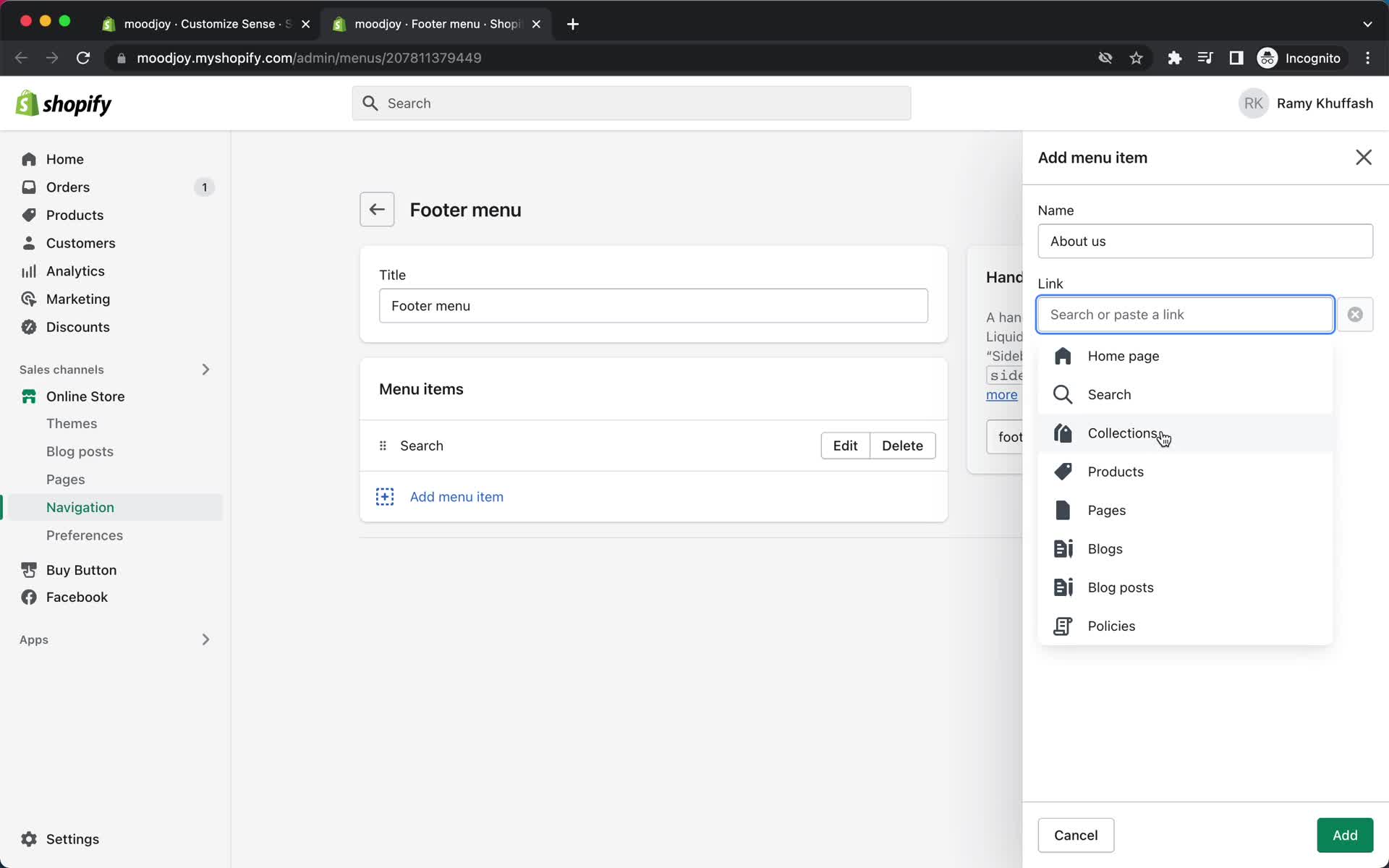The image size is (1389, 868).
Task: Select the Products icon in link dropdown
Action: tap(1062, 471)
